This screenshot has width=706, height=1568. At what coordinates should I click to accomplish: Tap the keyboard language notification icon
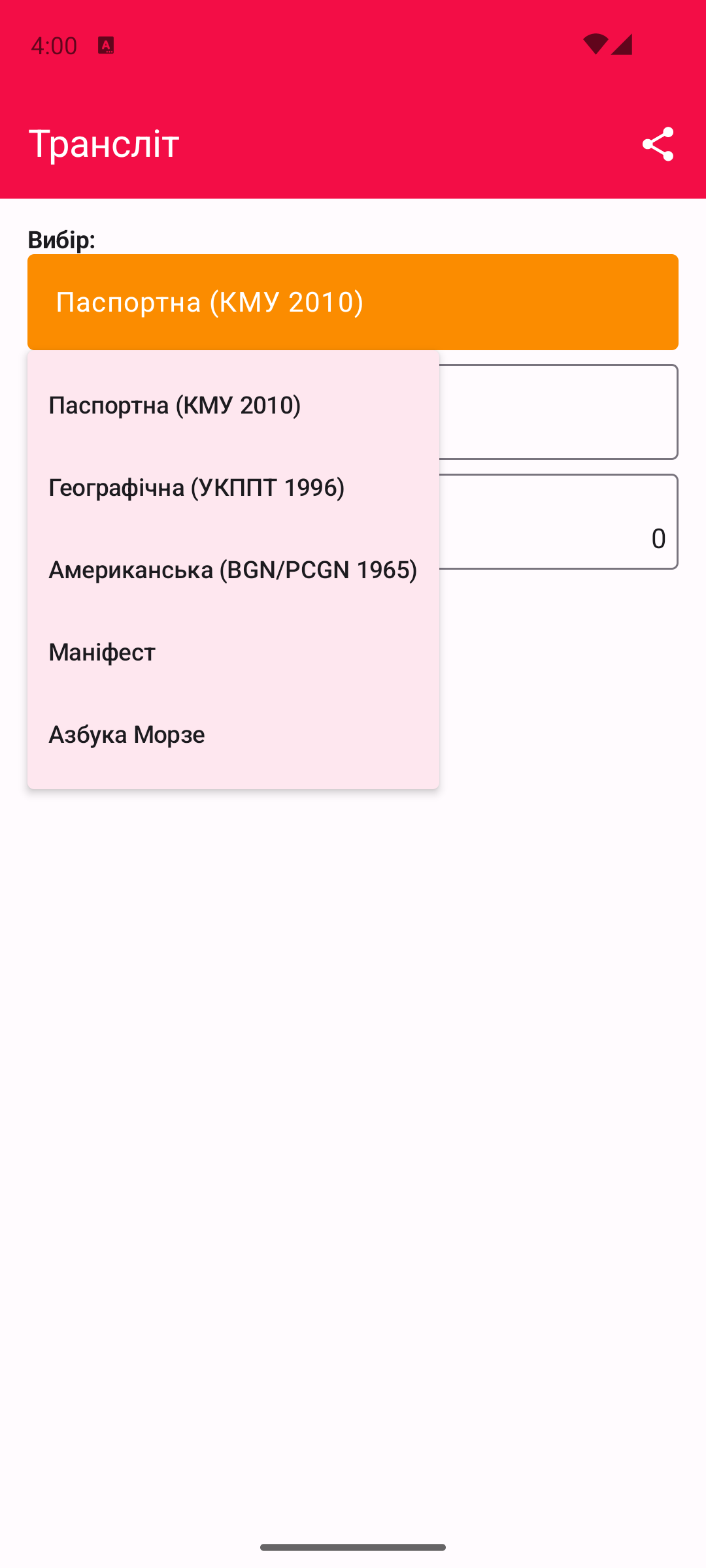coord(106,45)
